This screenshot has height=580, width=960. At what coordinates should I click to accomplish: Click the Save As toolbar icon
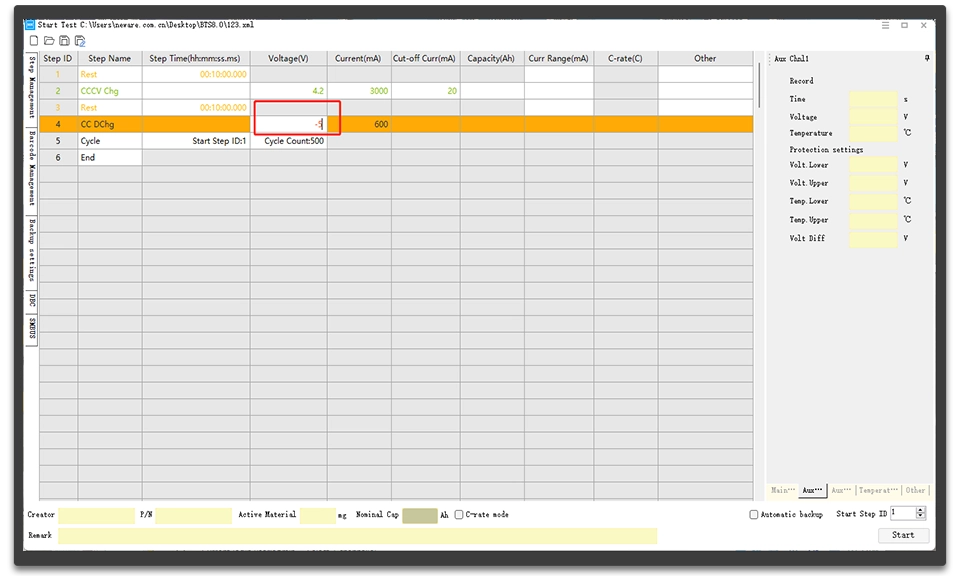[x=80, y=41]
